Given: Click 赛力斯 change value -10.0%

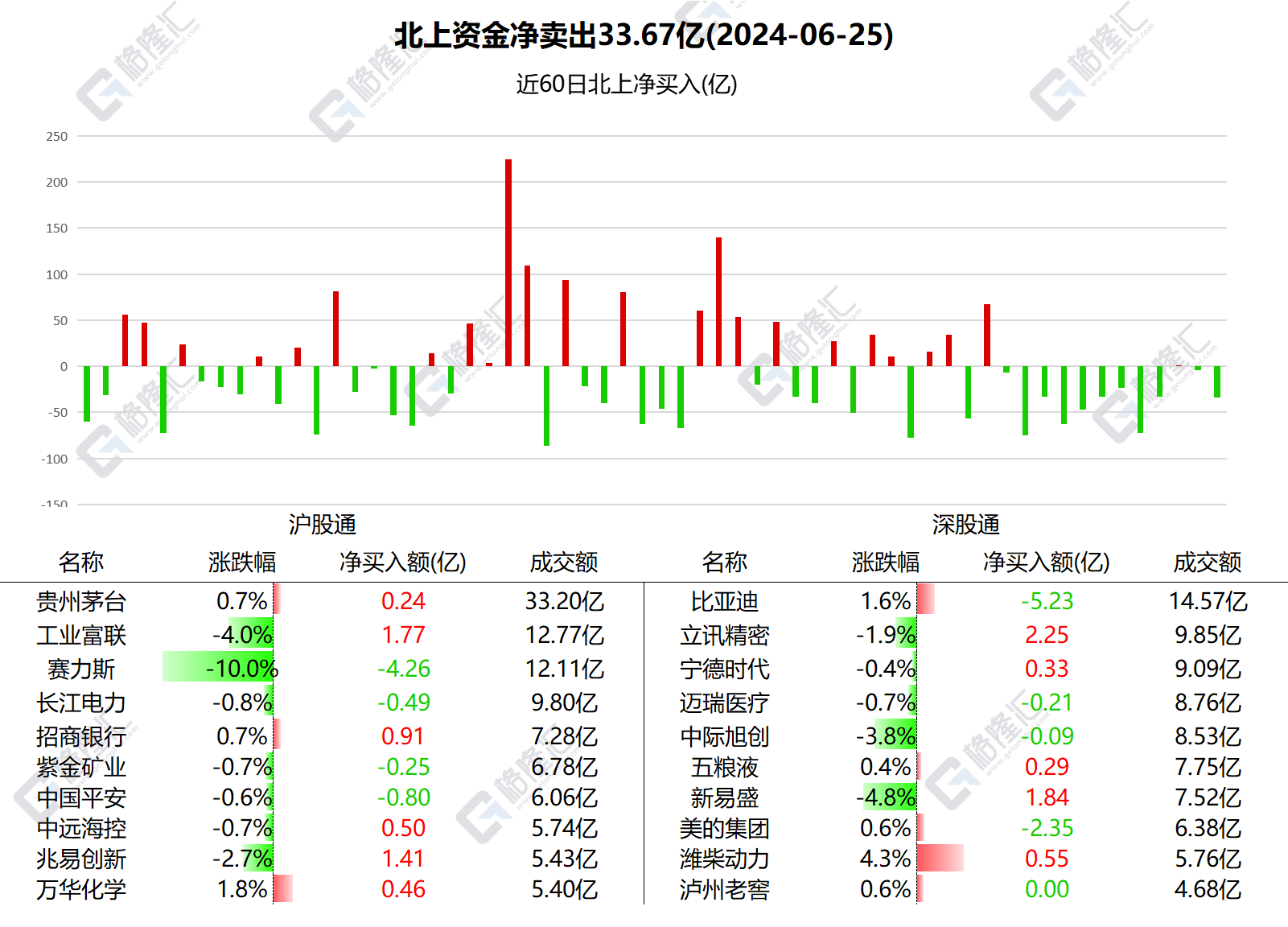Looking at the screenshot, I should point(241,669).
